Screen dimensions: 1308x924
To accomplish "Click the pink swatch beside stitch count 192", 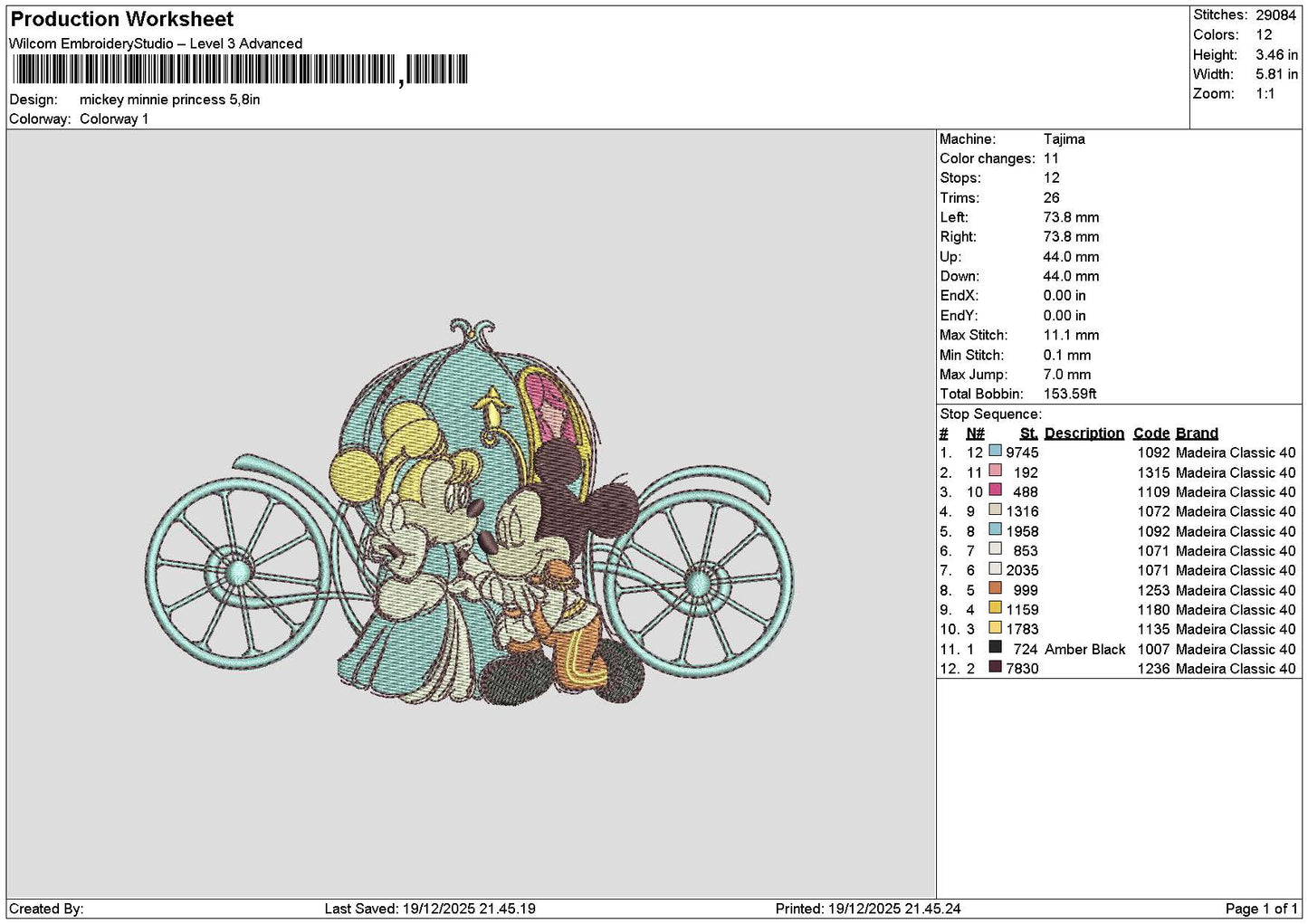I will pyautogui.click(x=995, y=471).
